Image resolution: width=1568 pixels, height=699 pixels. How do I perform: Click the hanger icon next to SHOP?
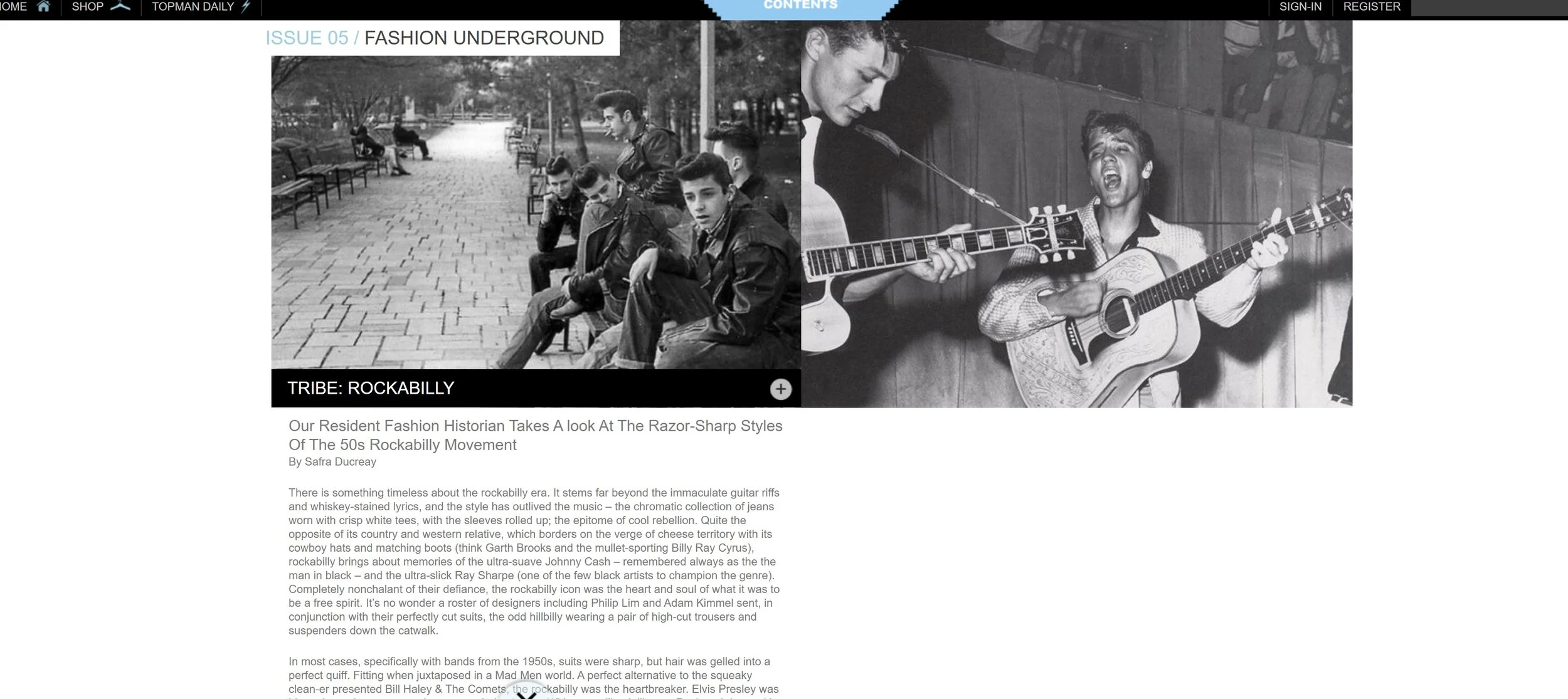pyautogui.click(x=120, y=7)
